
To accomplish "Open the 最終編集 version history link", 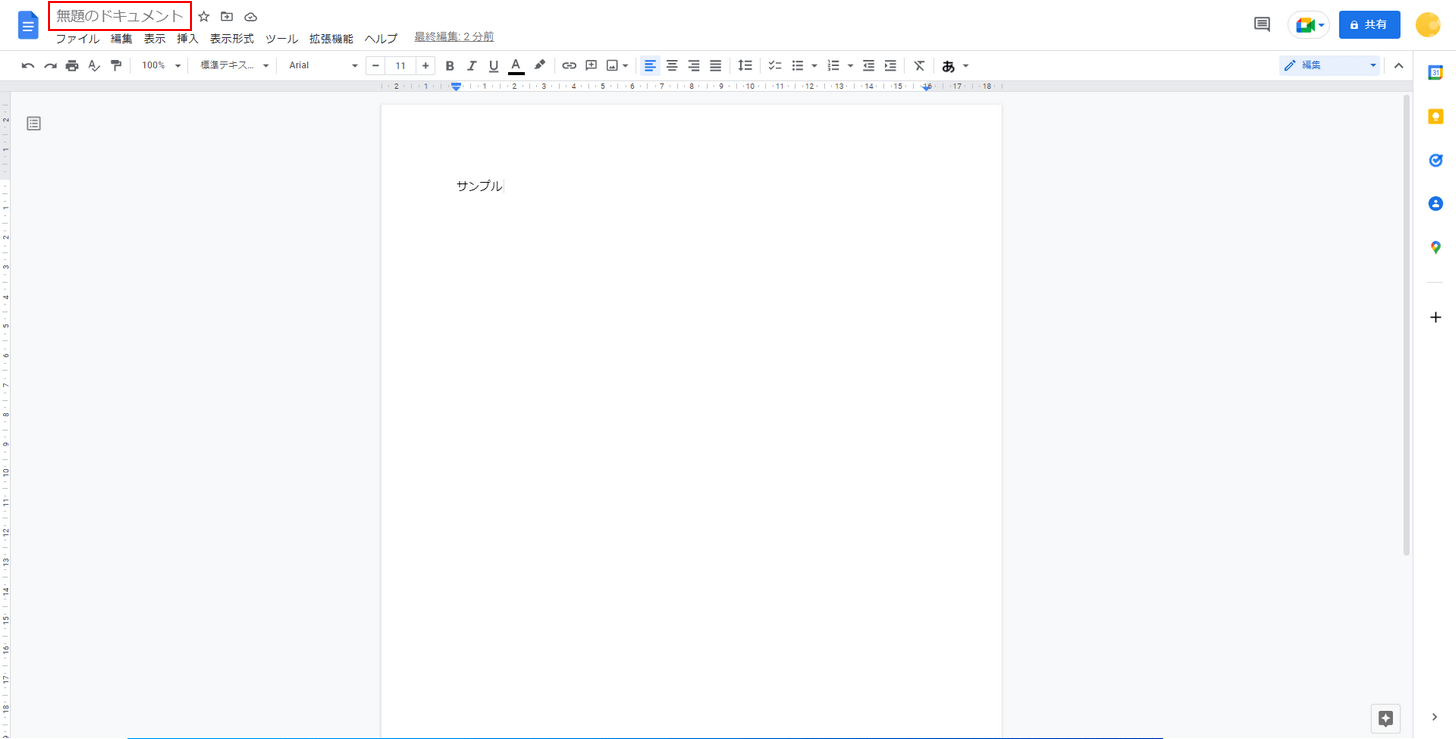I will point(454,37).
